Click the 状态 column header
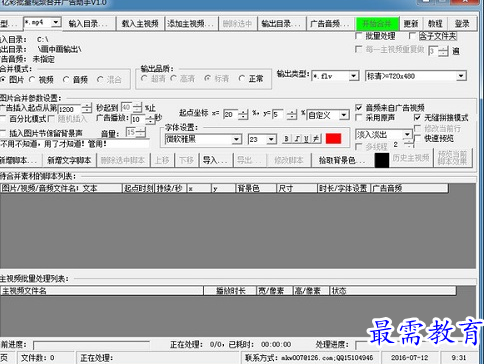 click(x=393, y=291)
